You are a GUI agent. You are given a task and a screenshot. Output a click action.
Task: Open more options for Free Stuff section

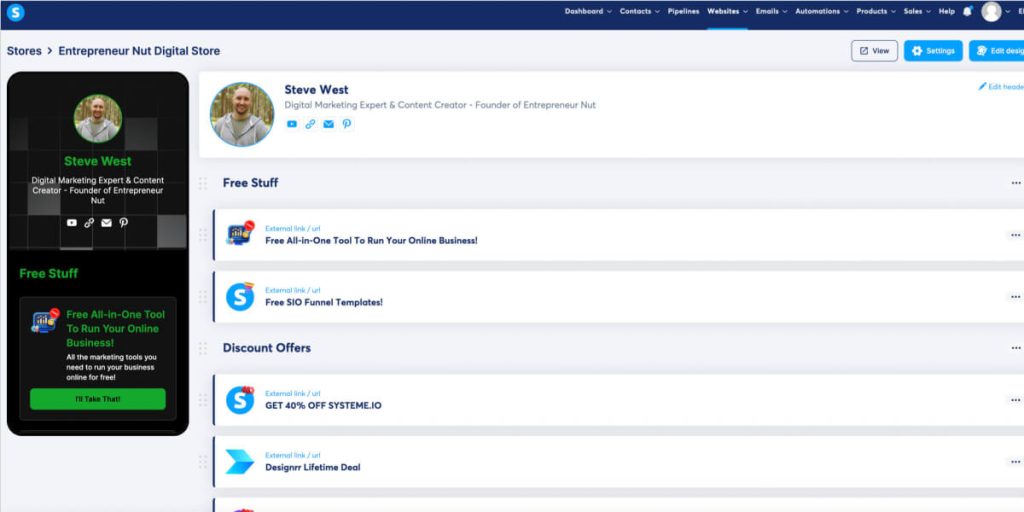tap(1016, 183)
